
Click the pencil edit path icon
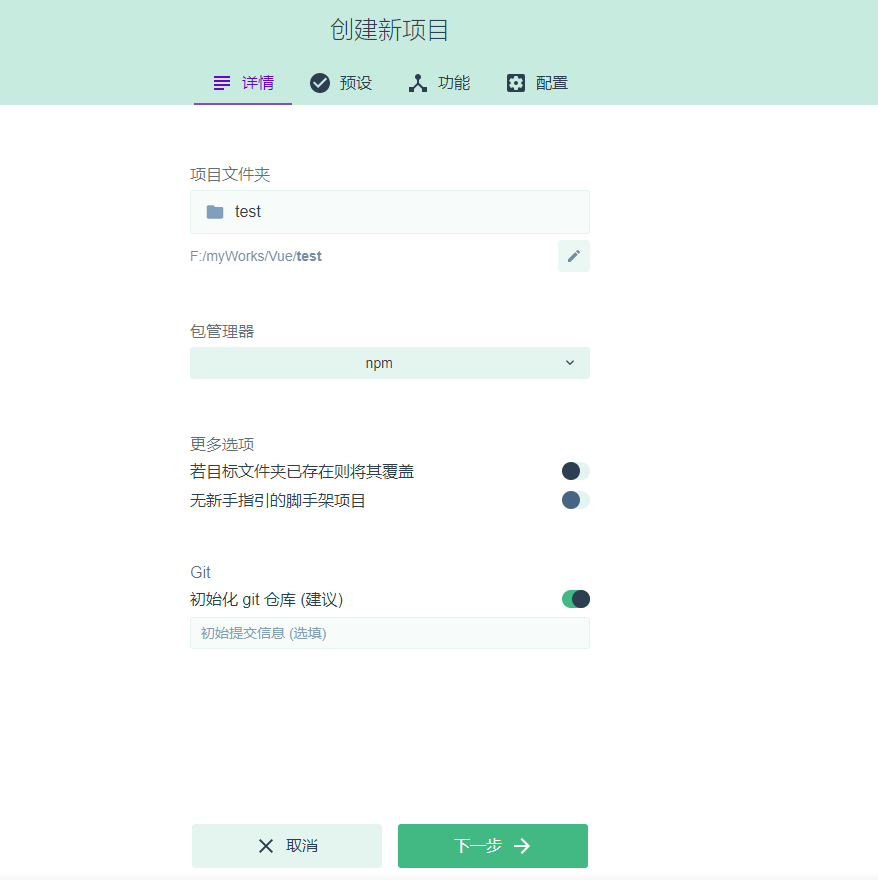(x=574, y=256)
